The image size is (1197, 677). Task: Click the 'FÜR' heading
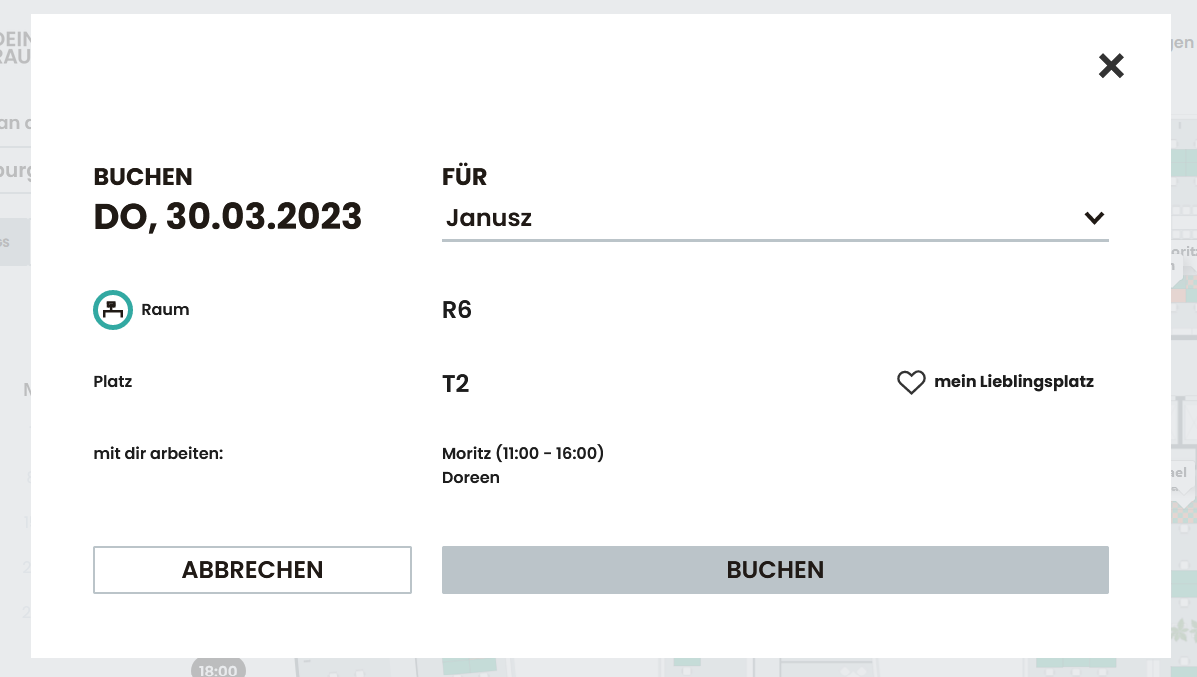coord(465,177)
